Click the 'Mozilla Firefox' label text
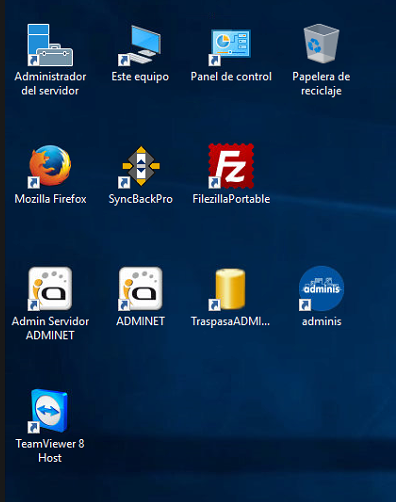 point(50,199)
